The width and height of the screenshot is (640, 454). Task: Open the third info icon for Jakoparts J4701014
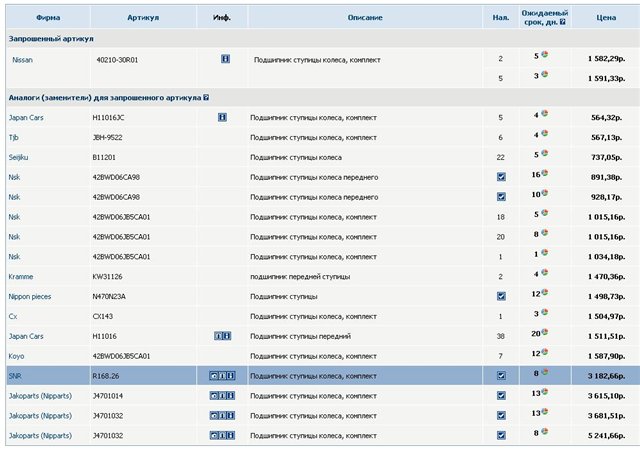point(231,396)
